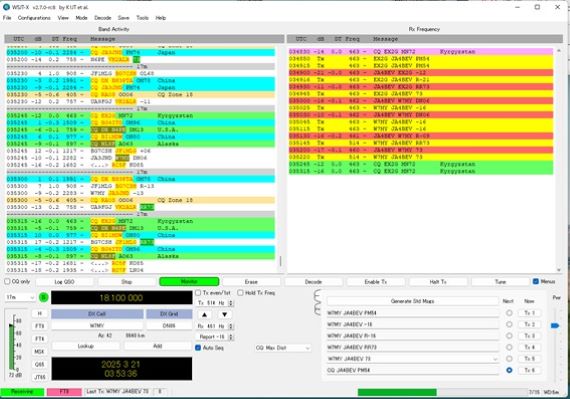Open the View menu
Viewport: 570px width, 399px height.
[63, 18]
